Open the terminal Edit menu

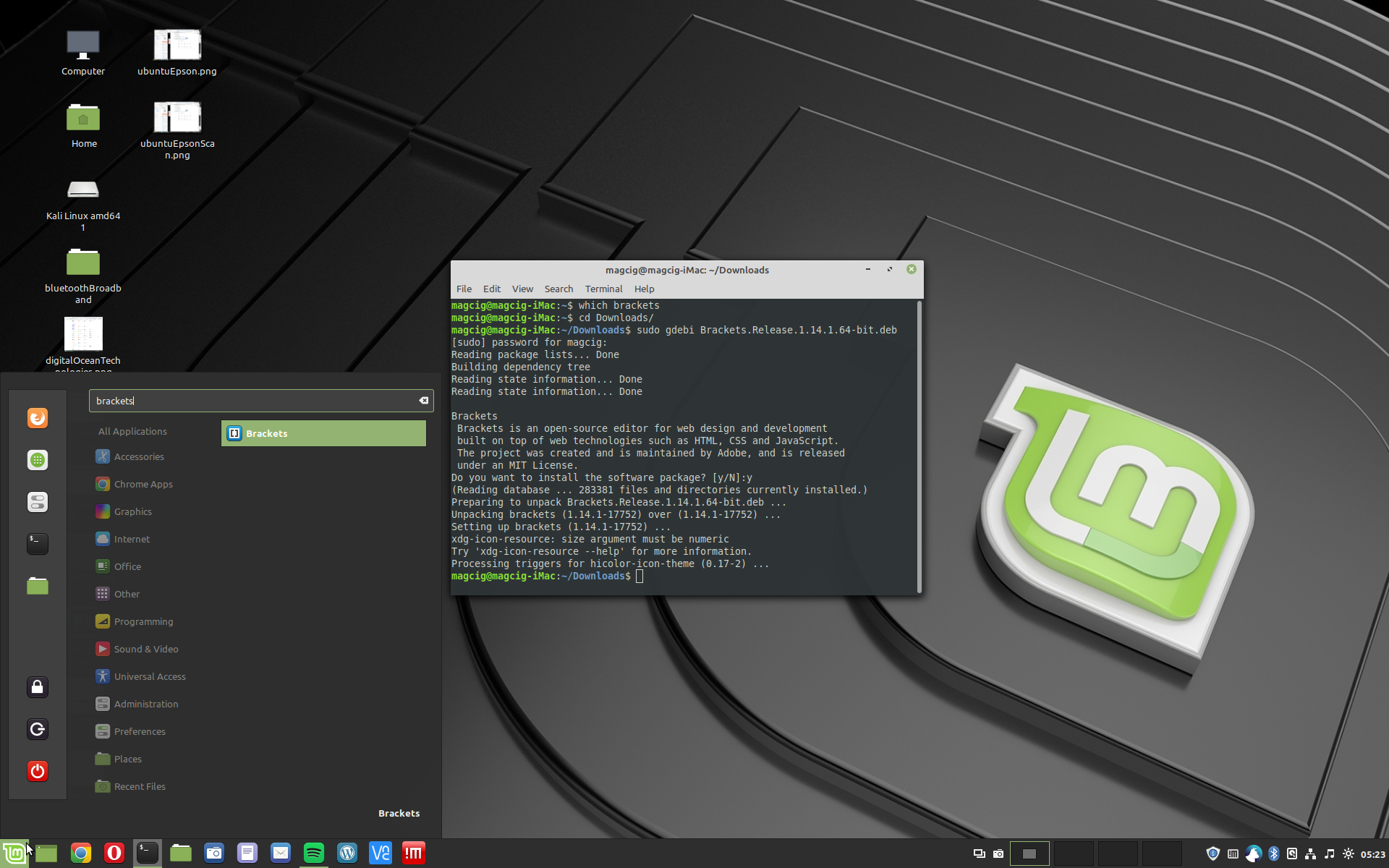[x=492, y=289]
